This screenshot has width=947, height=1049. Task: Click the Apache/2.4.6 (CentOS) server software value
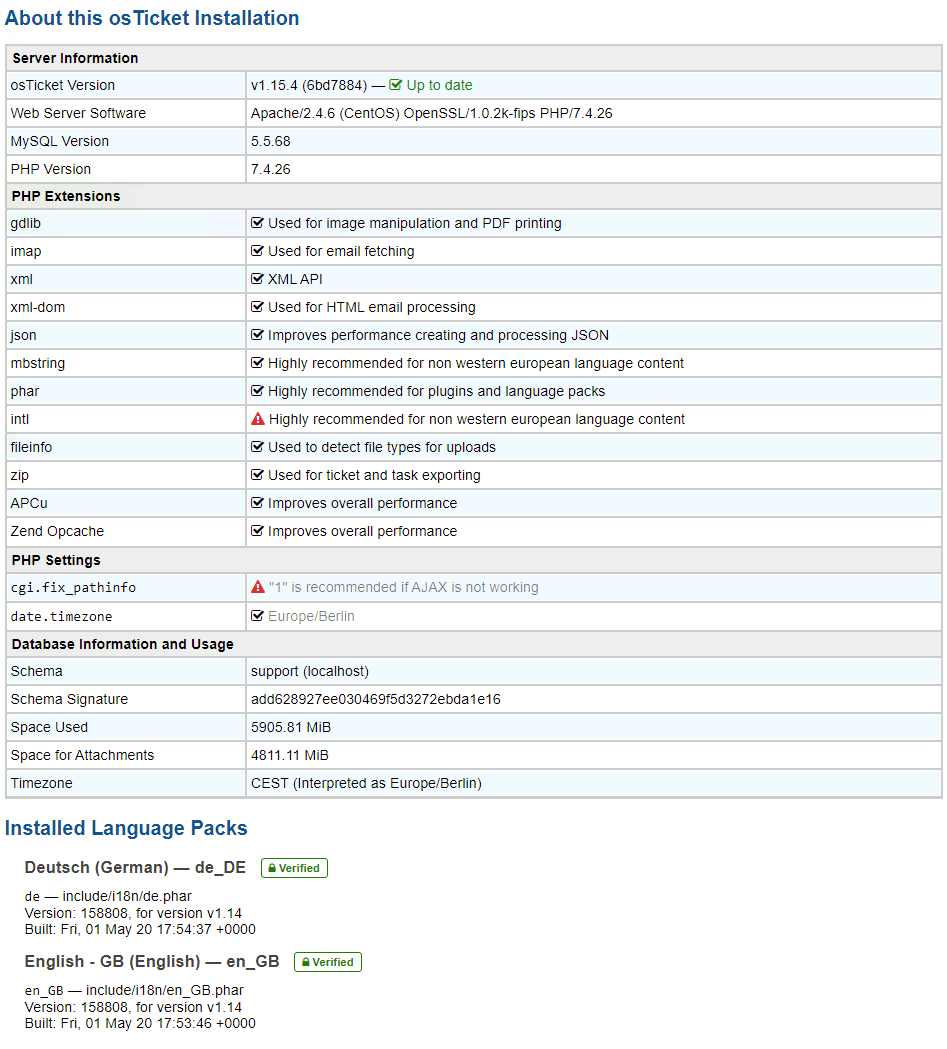point(431,113)
